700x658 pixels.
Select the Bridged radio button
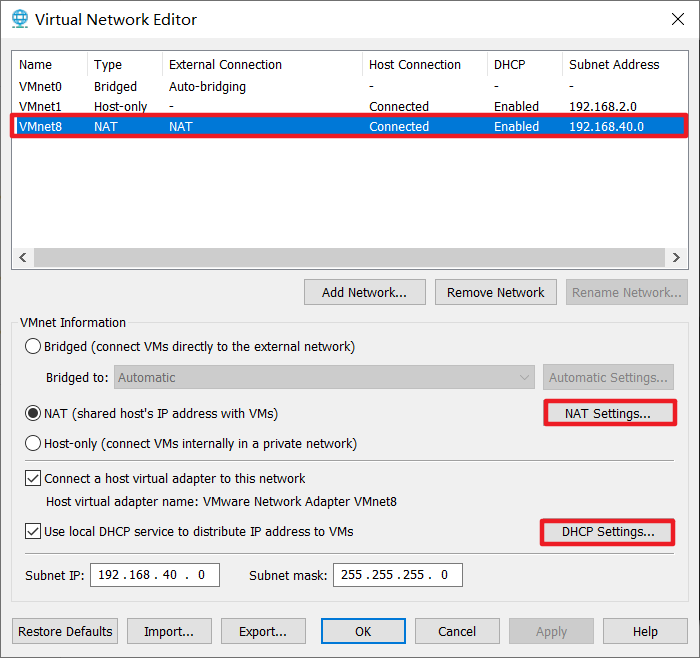pyautogui.click(x=34, y=347)
